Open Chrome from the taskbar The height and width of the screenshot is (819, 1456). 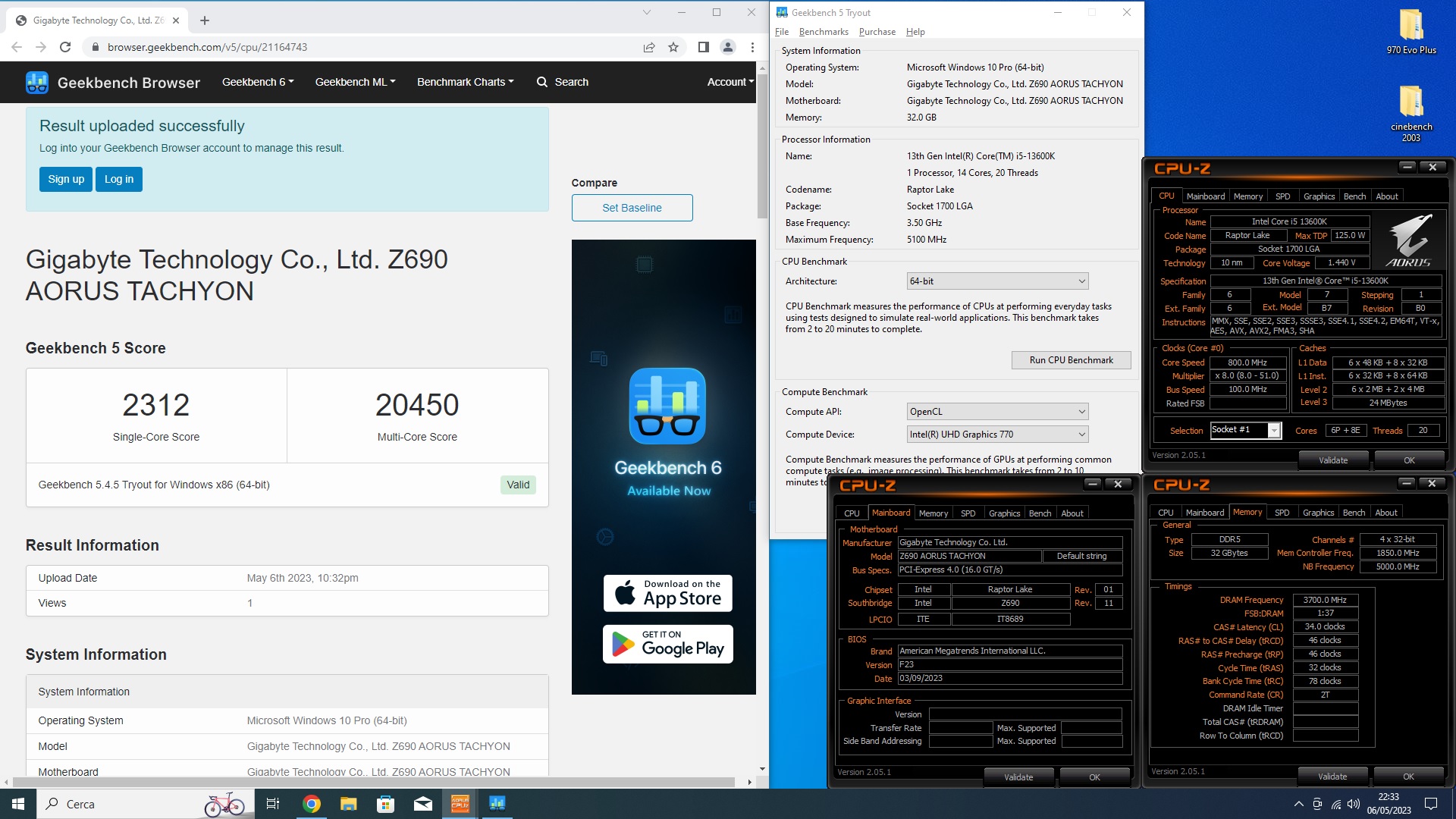click(311, 804)
